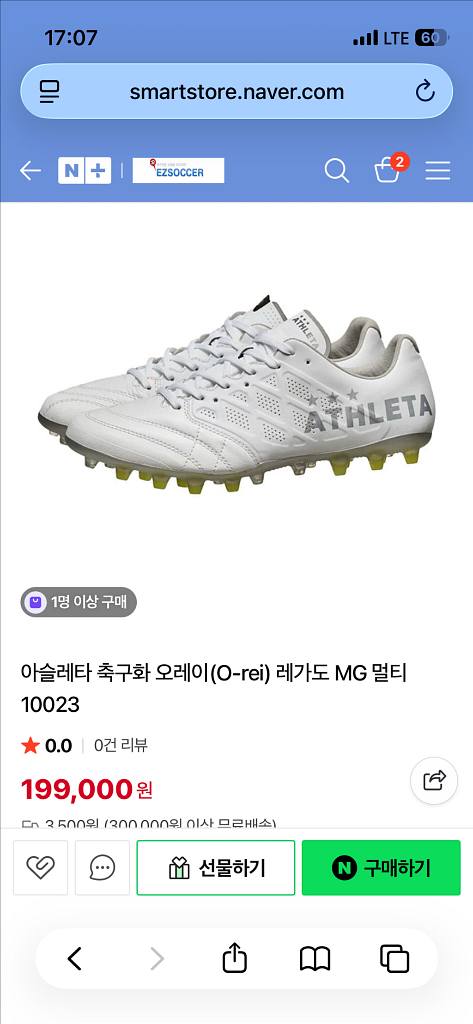The height and width of the screenshot is (1024, 473).
Task: Tap the 1명 이상 구매 badge
Action: click(78, 602)
